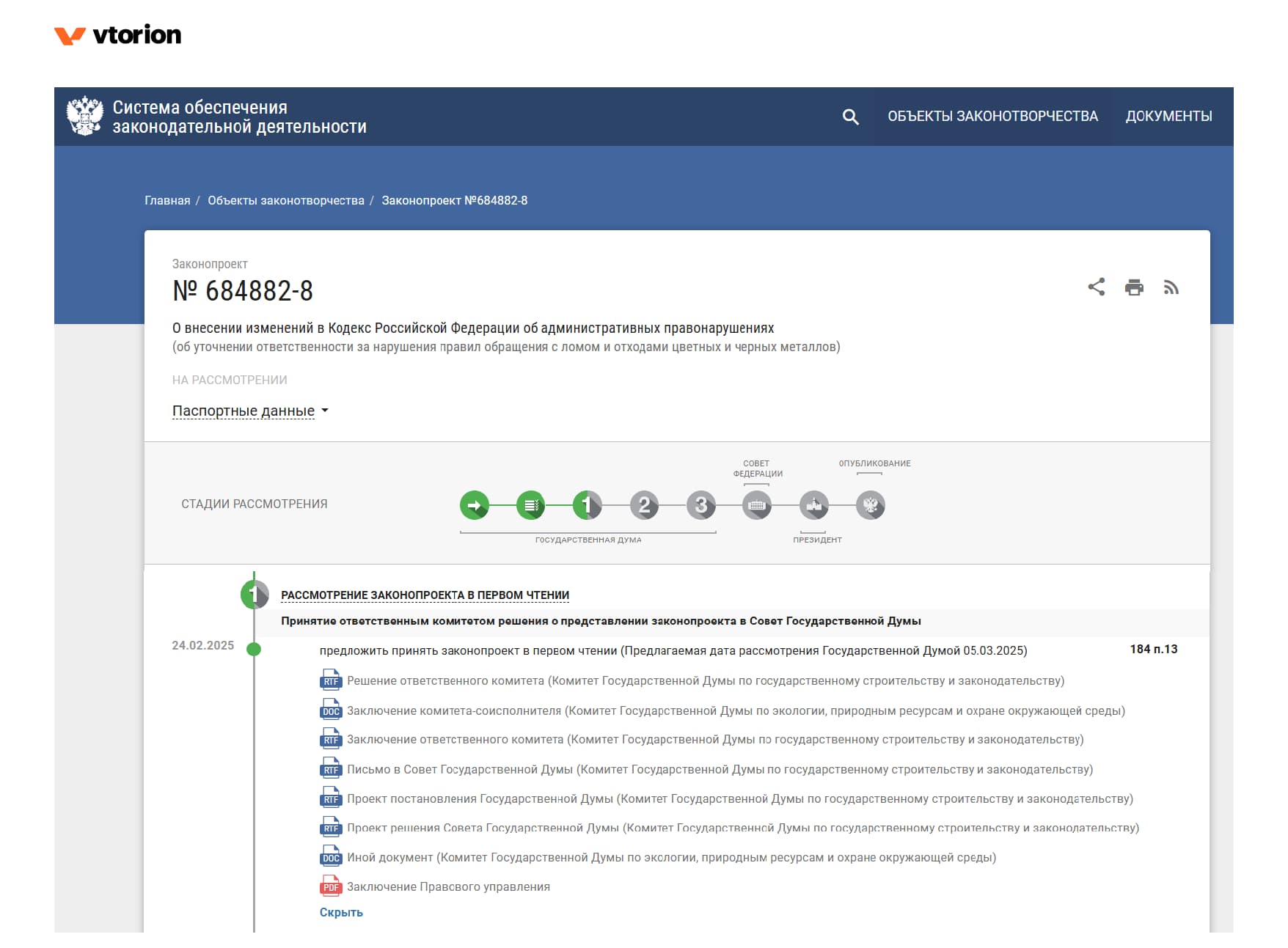Viewport: 1288px width, 948px height.
Task: Open Заключение комитета-соисполнителя document link
Action: point(736,710)
